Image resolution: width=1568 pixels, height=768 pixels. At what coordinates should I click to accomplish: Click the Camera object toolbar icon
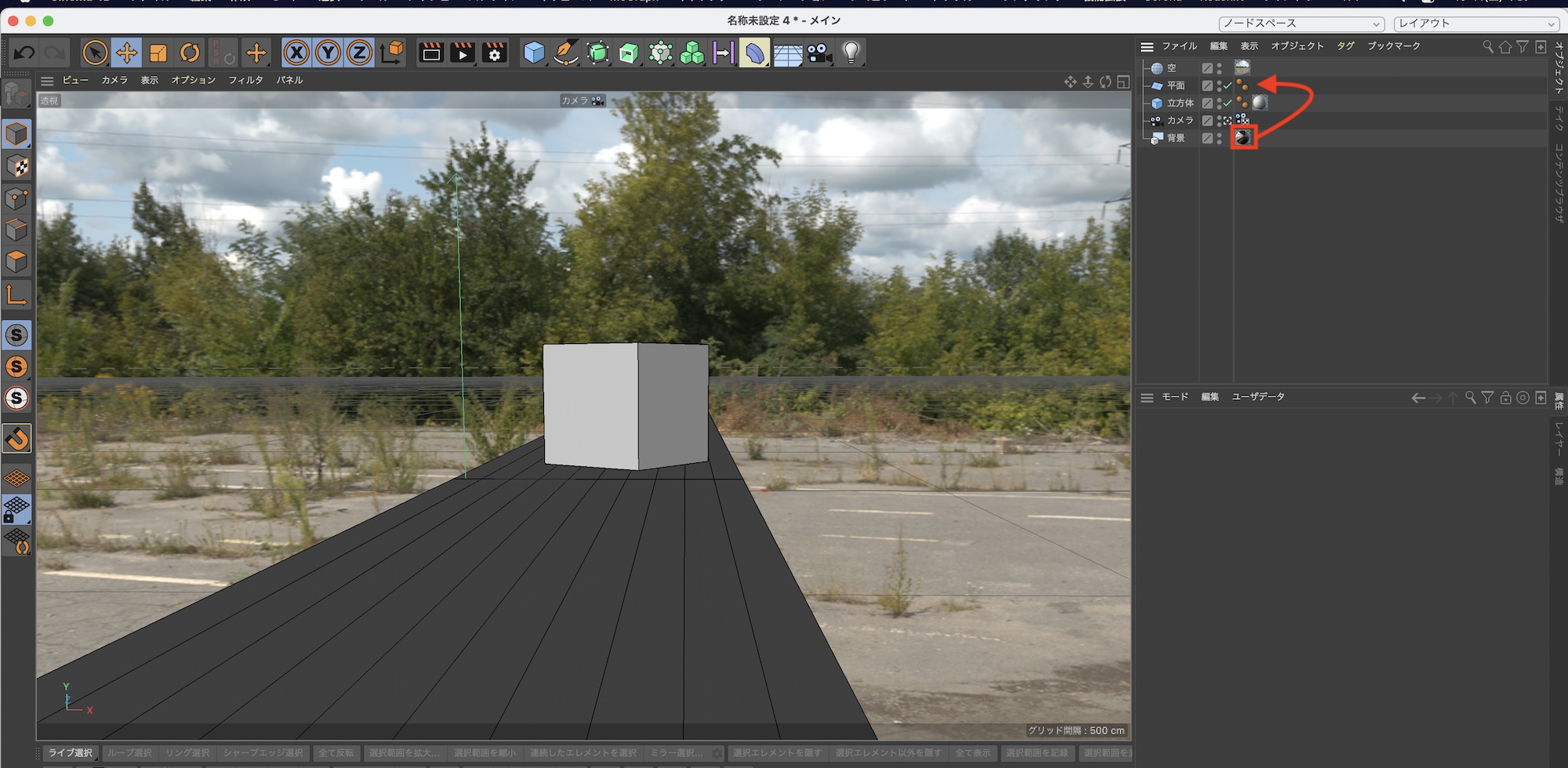(x=819, y=53)
